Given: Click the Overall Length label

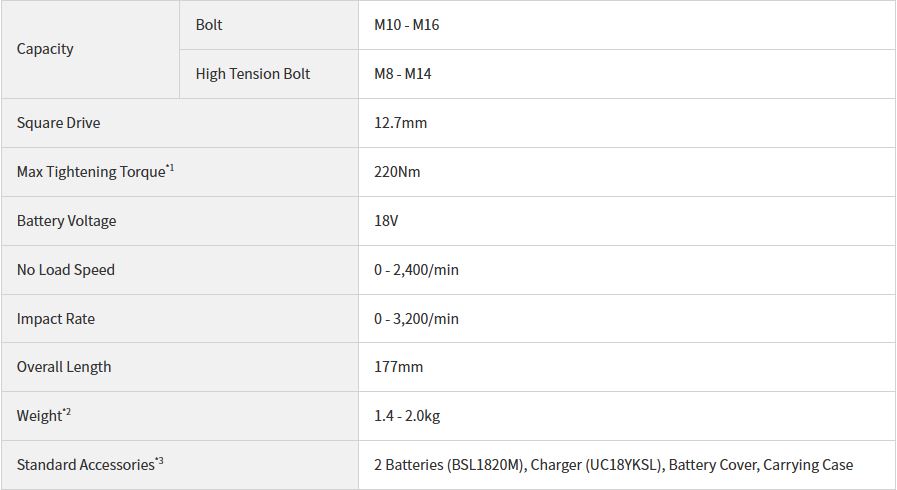Looking at the screenshot, I should (64, 367).
